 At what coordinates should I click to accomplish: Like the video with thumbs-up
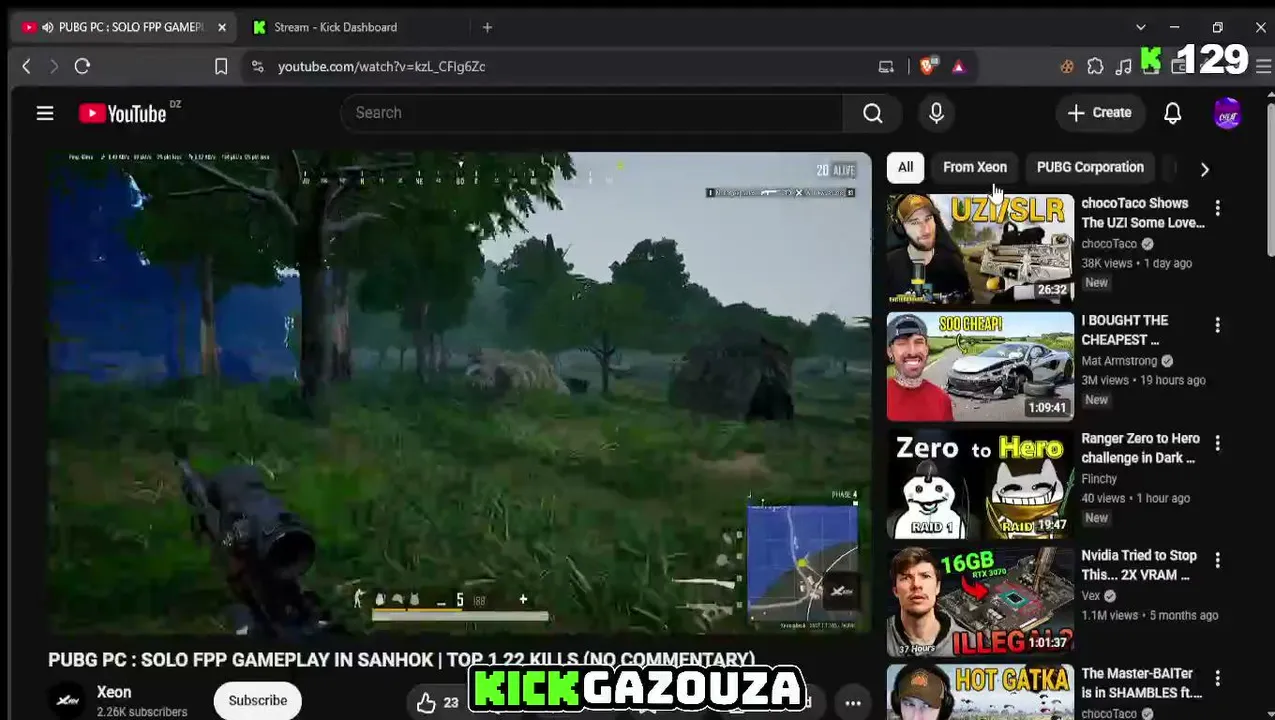pos(427,702)
